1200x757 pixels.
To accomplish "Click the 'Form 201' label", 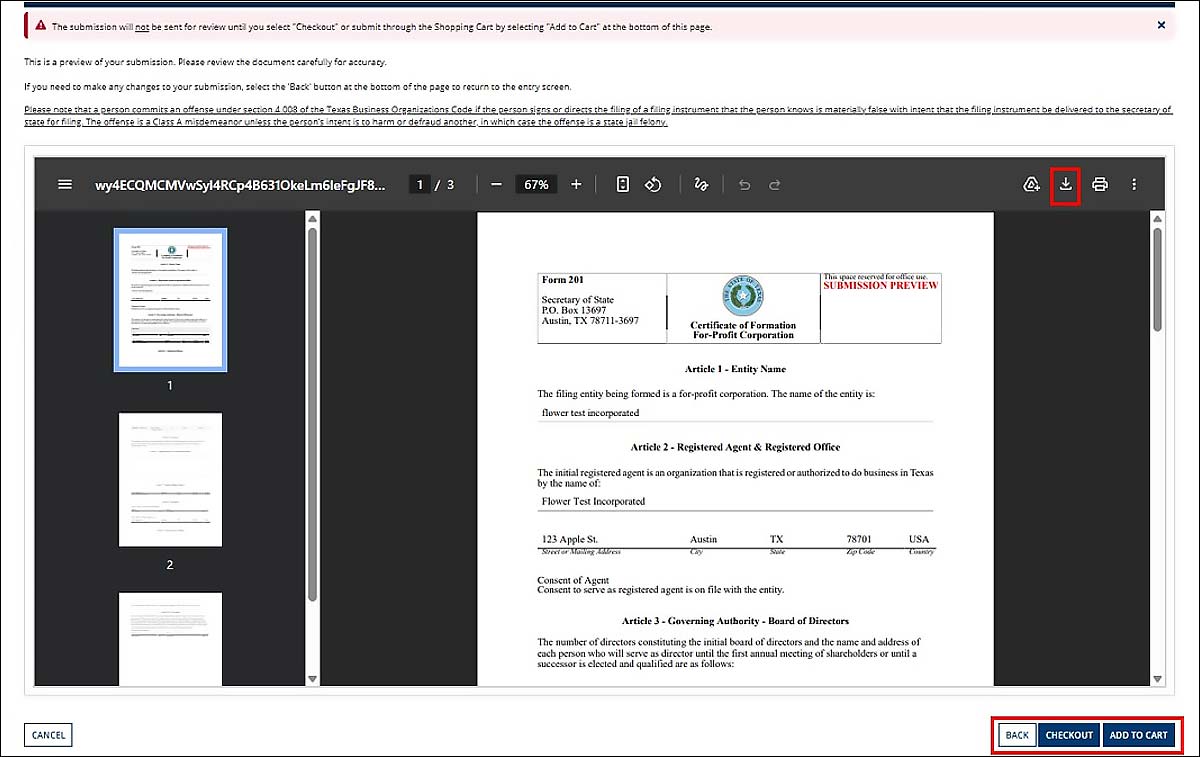I will pos(562,280).
